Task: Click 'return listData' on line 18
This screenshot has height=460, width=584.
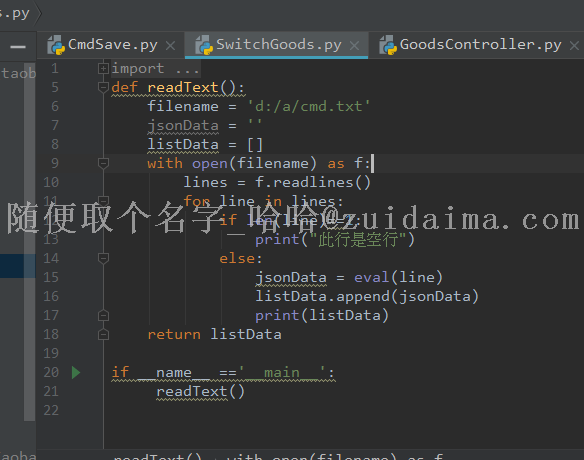Action: [215, 334]
